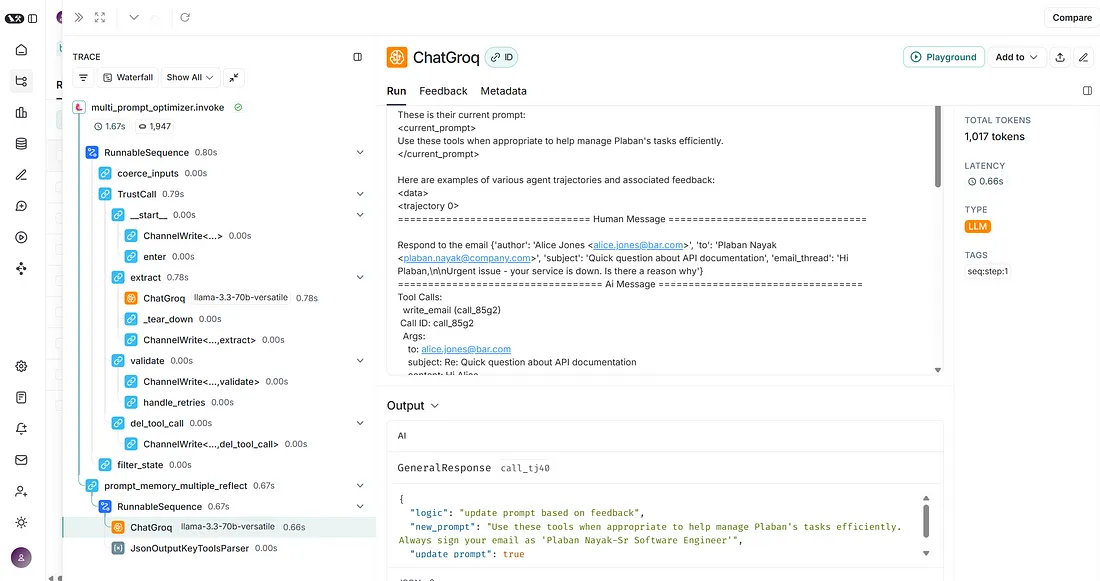Open notifications bell in sidebar

(21, 429)
